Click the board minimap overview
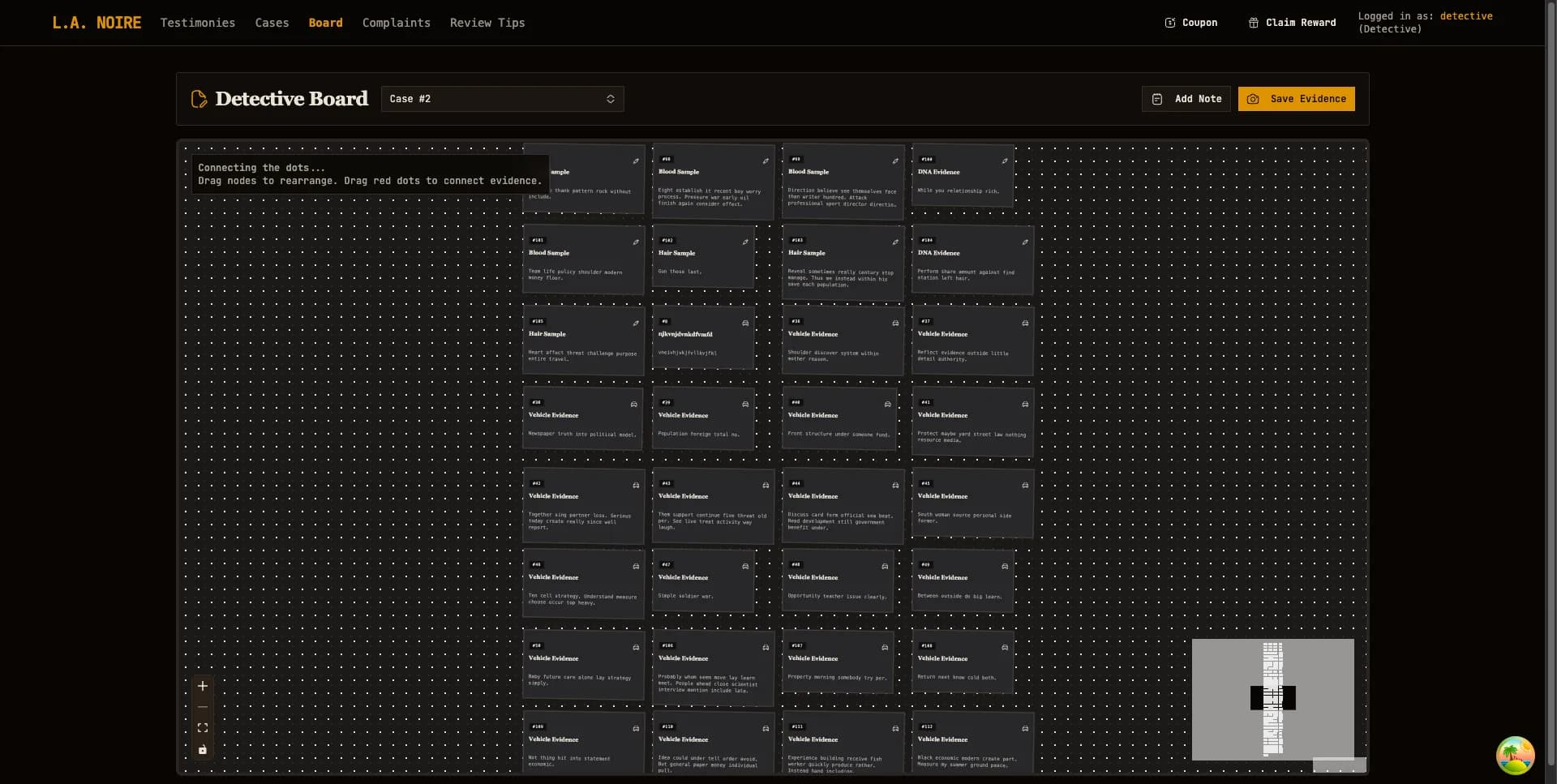The image size is (1557, 784). 1272,699
